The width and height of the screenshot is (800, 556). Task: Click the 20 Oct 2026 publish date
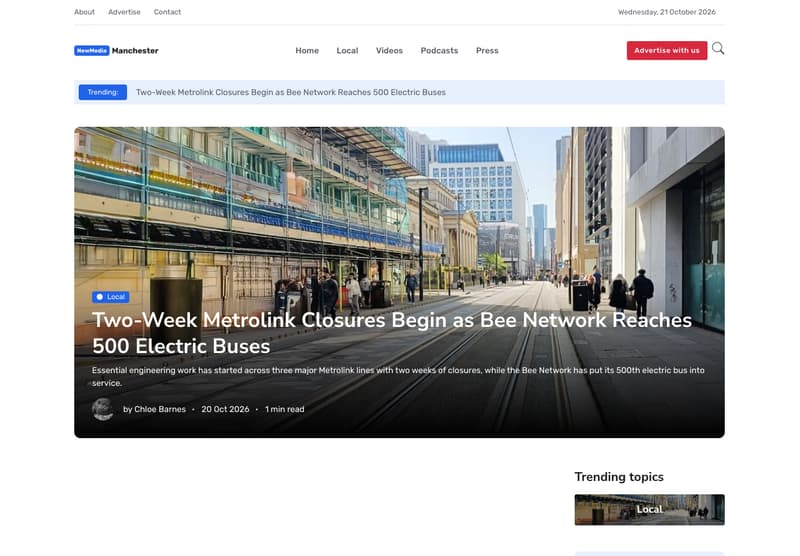pos(225,409)
